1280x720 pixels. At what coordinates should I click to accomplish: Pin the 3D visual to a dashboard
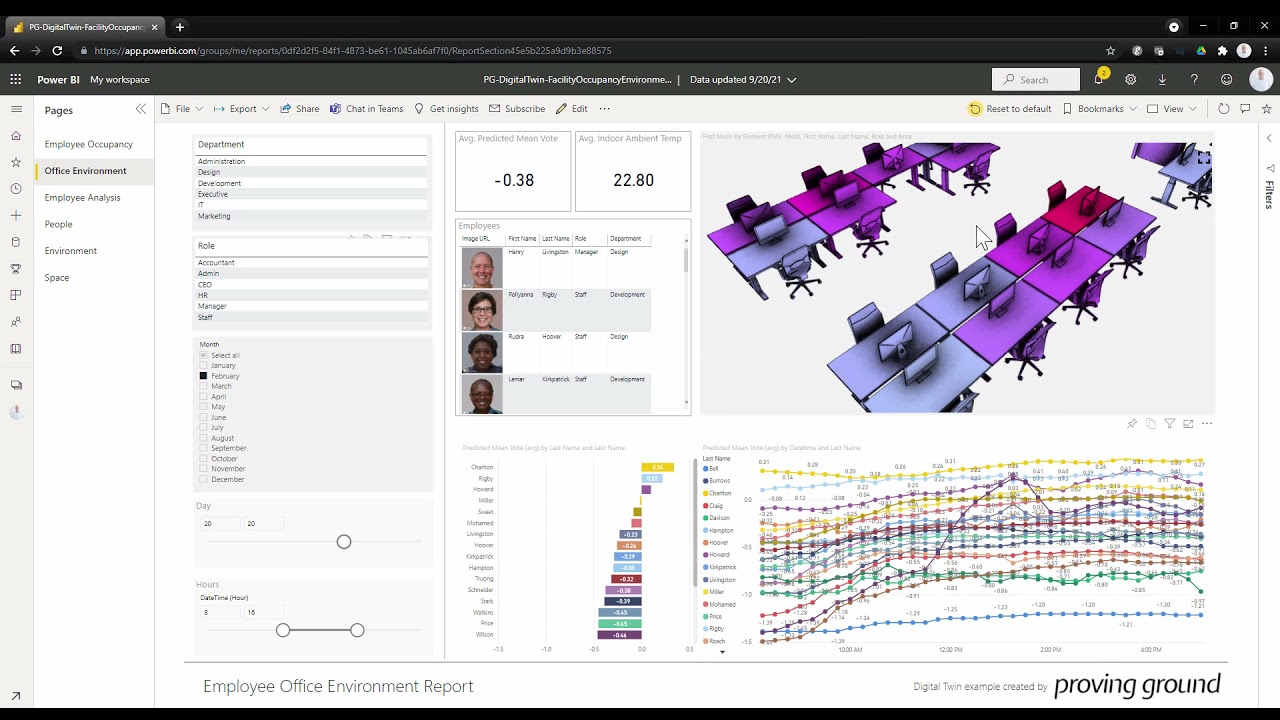point(1131,423)
